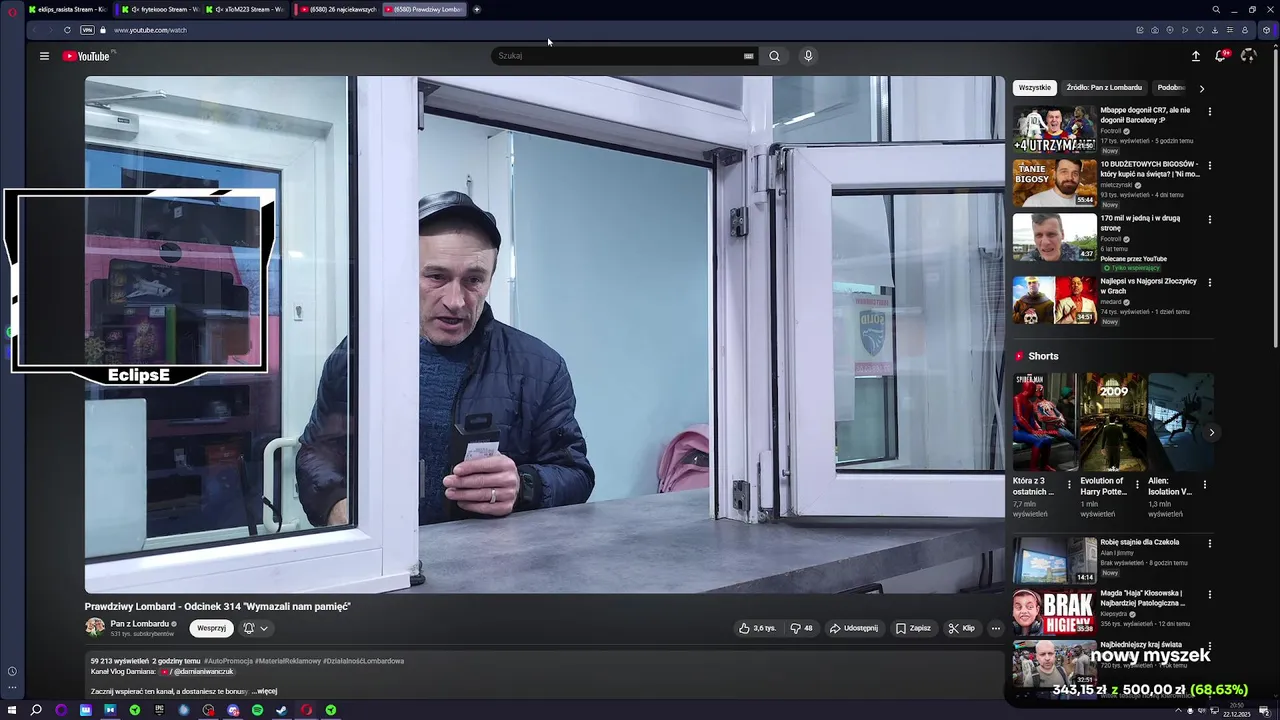Click the search magnifier button

774,56
